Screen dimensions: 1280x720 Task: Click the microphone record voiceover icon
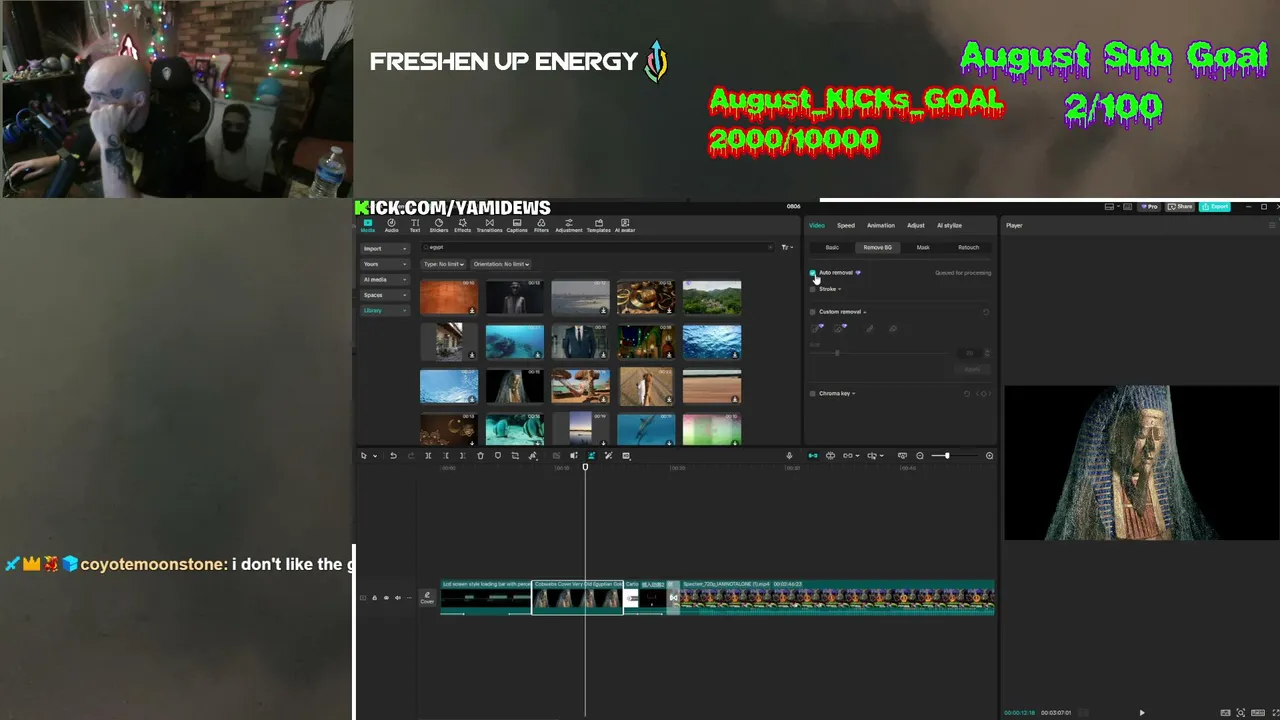click(789, 456)
